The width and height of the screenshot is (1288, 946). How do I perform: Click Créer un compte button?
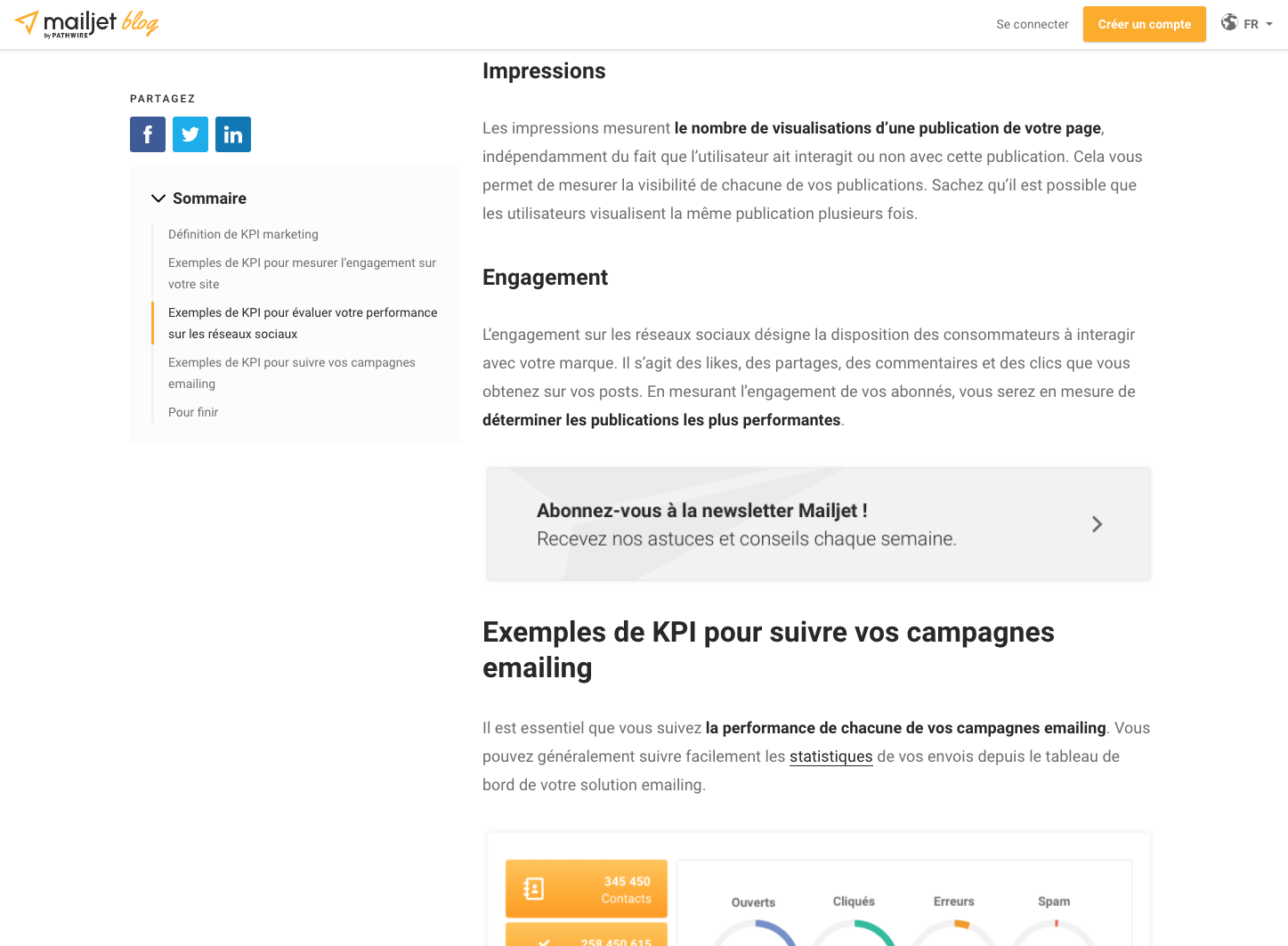[1145, 24]
